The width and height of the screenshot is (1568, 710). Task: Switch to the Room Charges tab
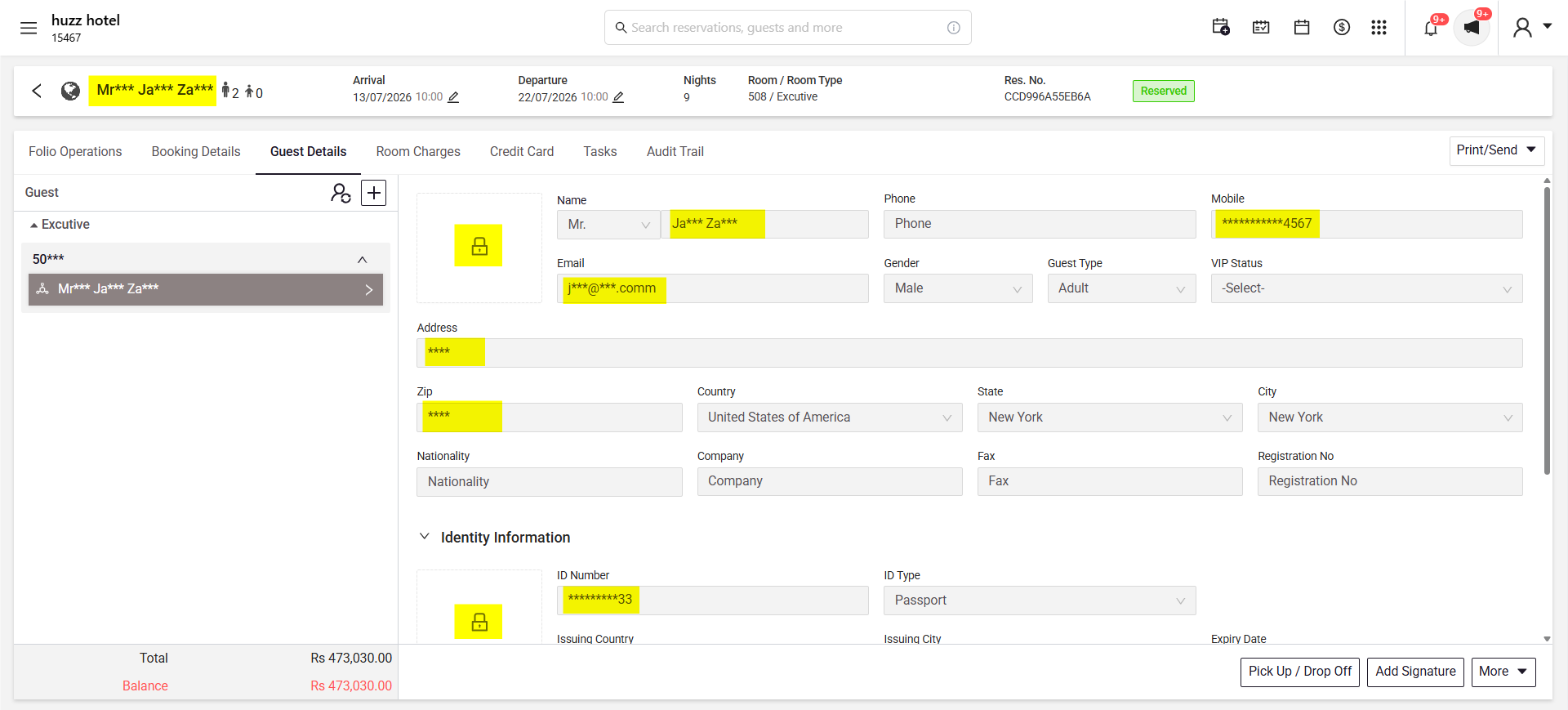tap(418, 152)
